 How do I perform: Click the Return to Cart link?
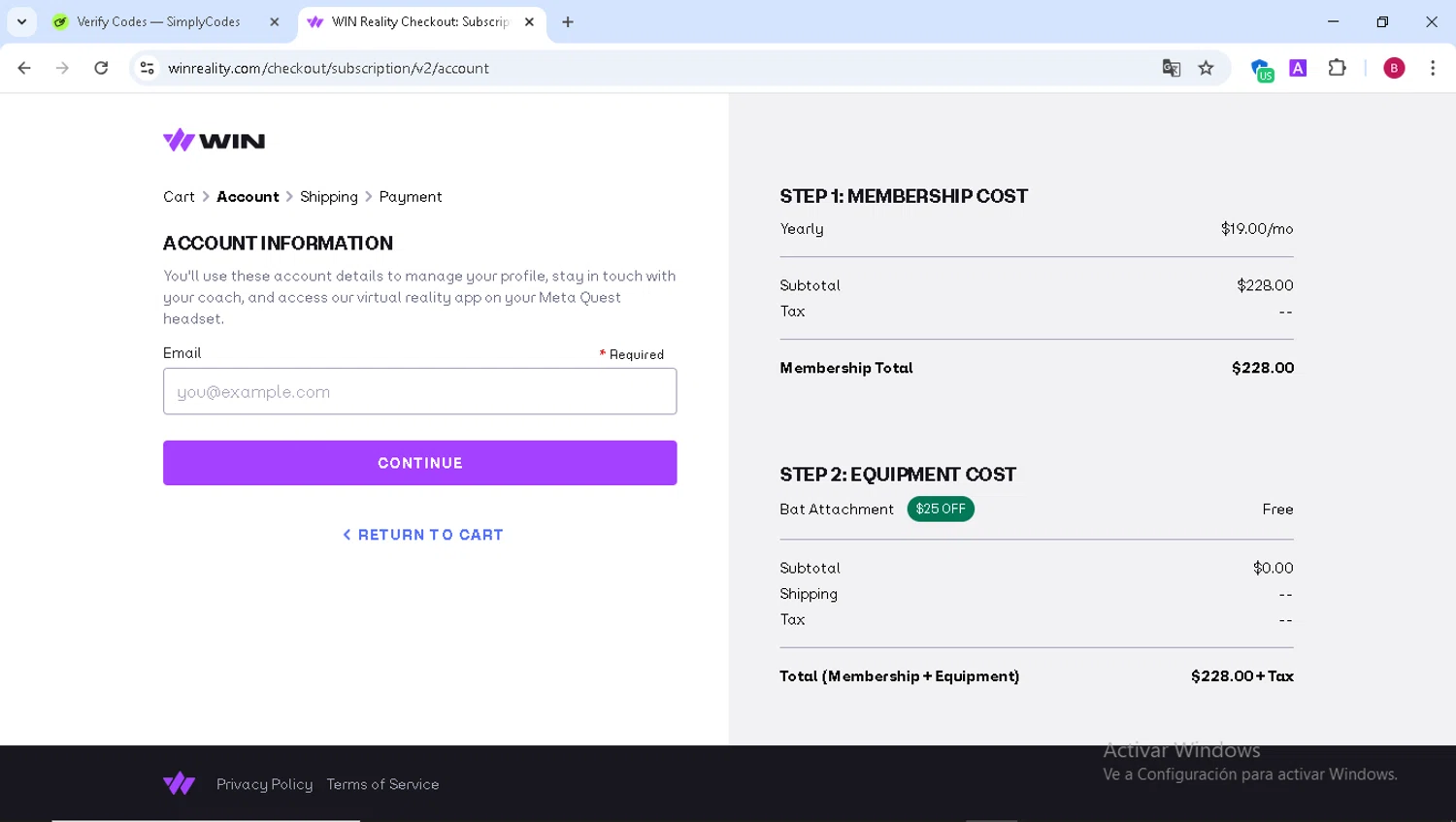422,535
